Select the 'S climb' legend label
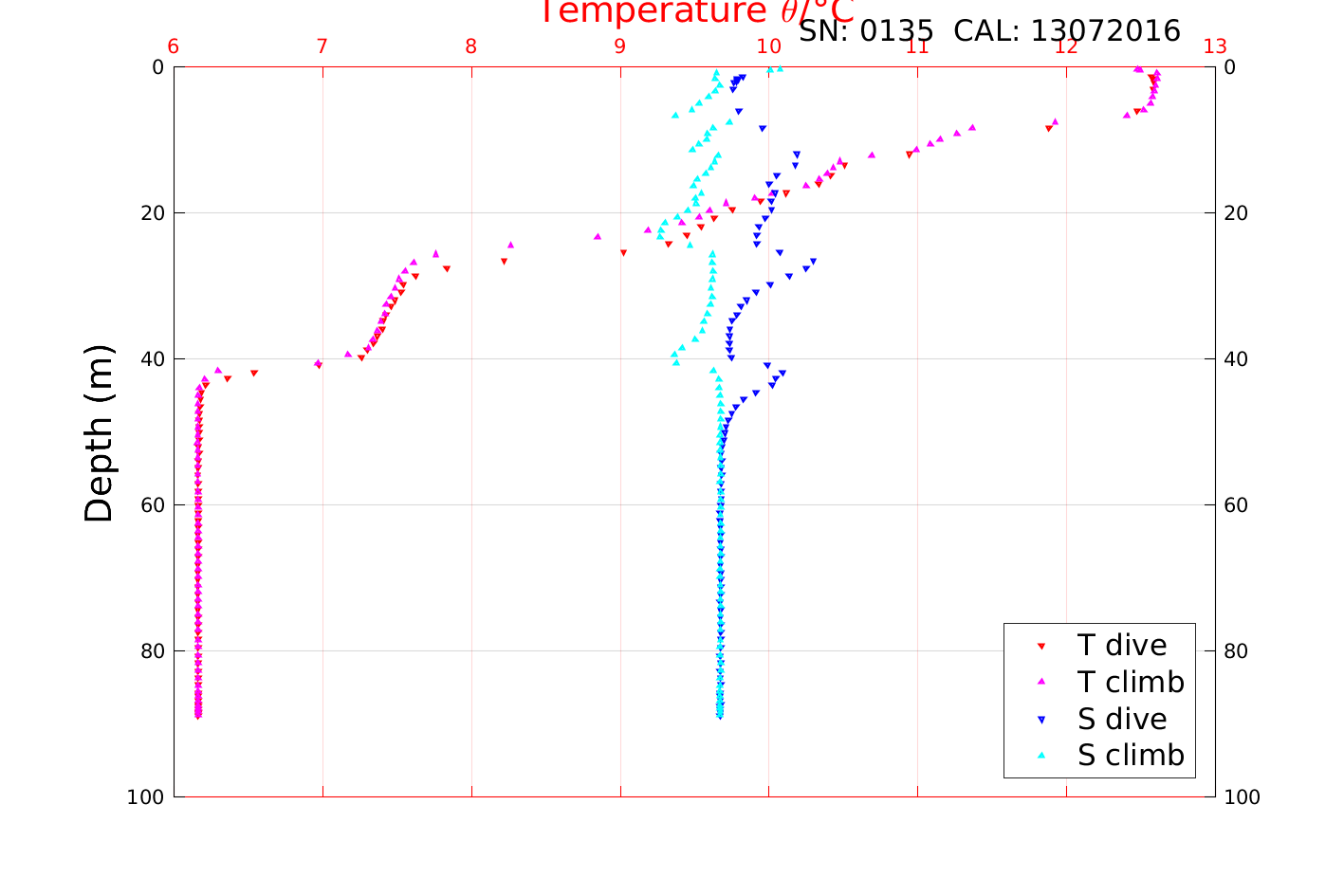This screenshot has height=896, width=1344. click(x=1131, y=756)
